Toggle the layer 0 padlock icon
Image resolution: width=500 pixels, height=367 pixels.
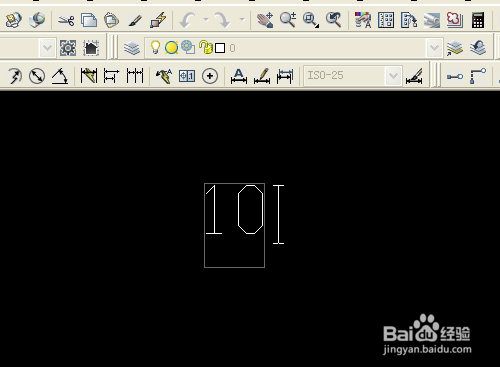(206, 47)
